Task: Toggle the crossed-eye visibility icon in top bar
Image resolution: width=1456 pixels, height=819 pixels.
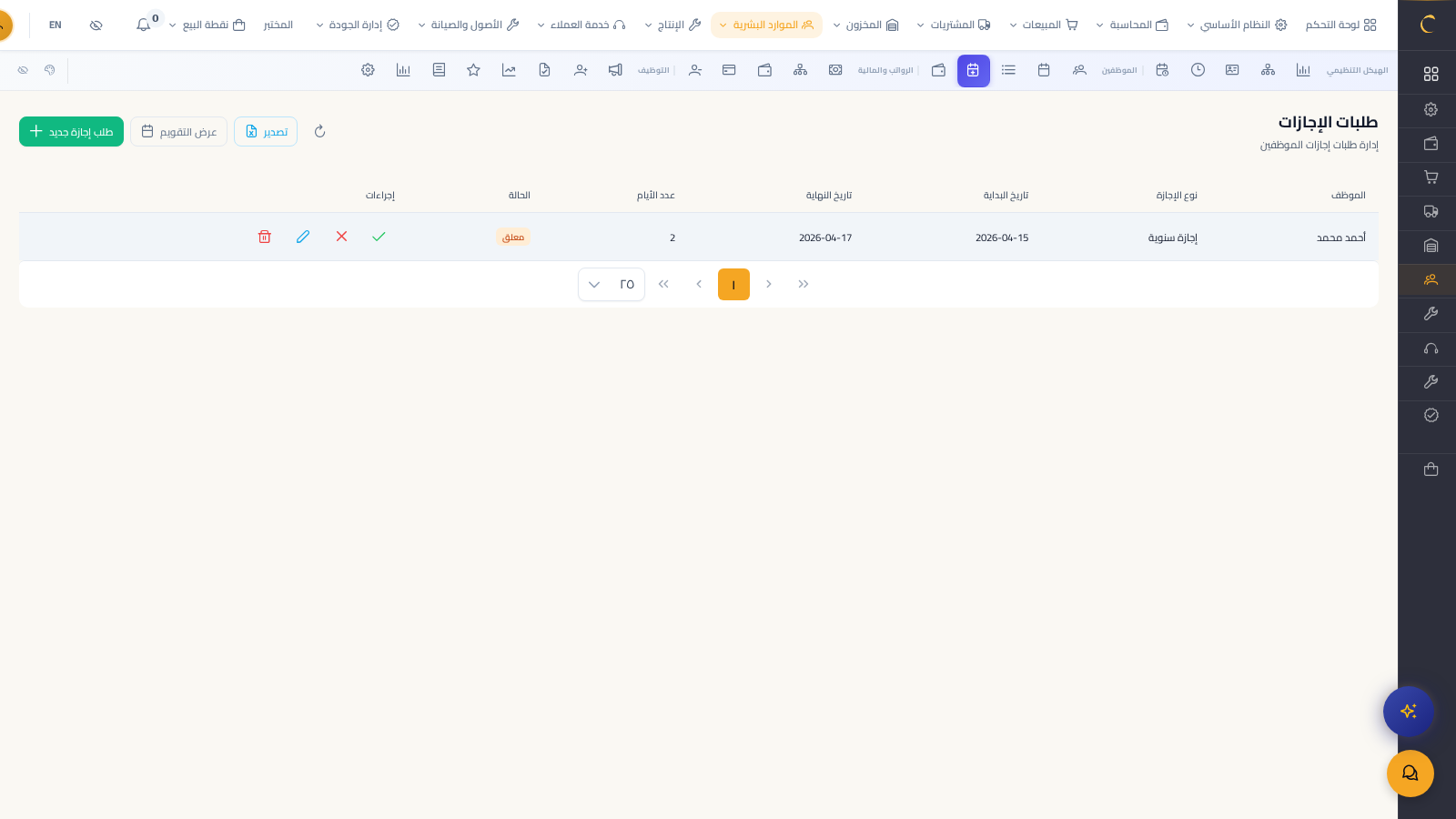Action: (96, 25)
